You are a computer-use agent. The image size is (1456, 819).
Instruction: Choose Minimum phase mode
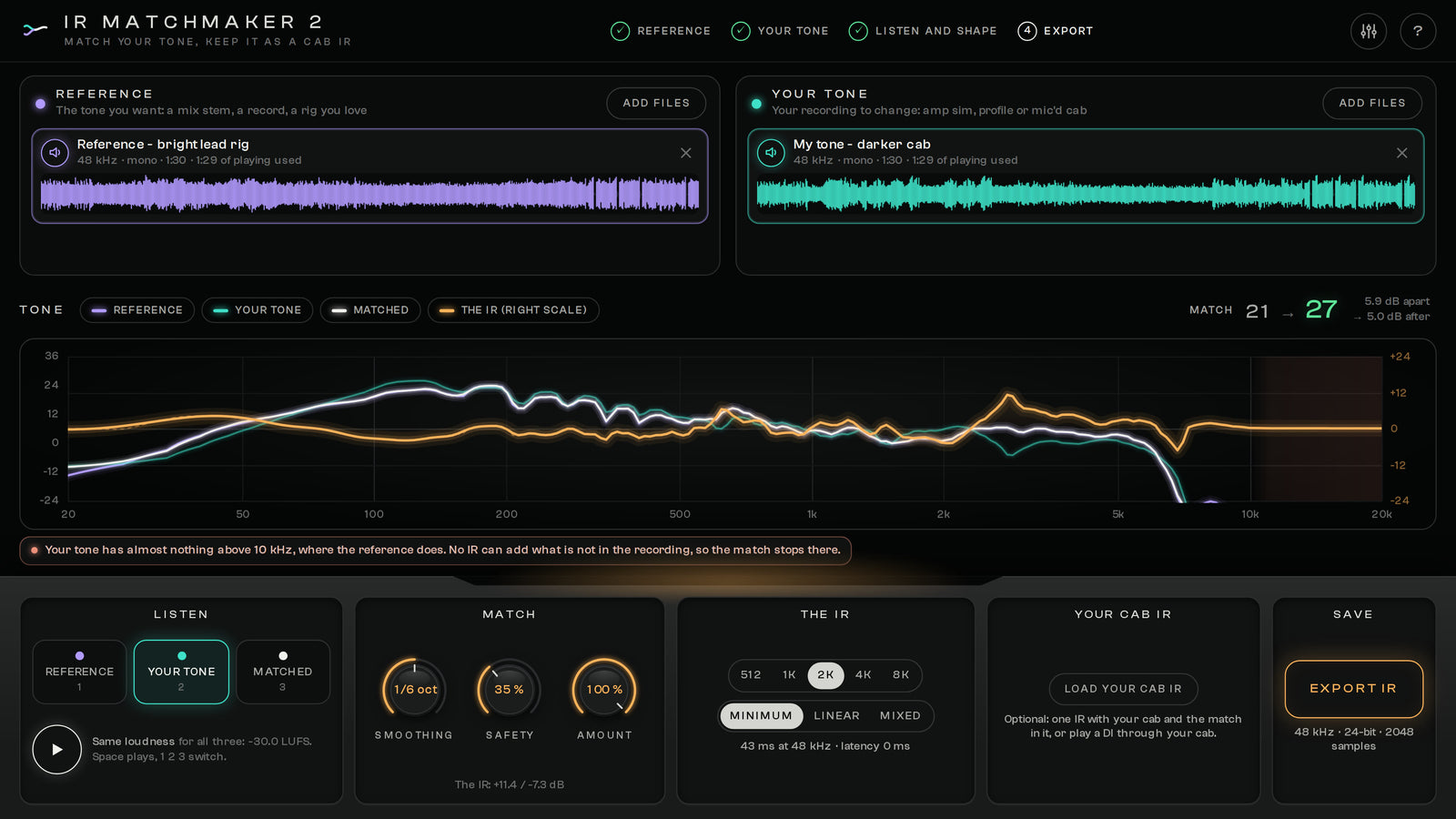[x=762, y=716]
